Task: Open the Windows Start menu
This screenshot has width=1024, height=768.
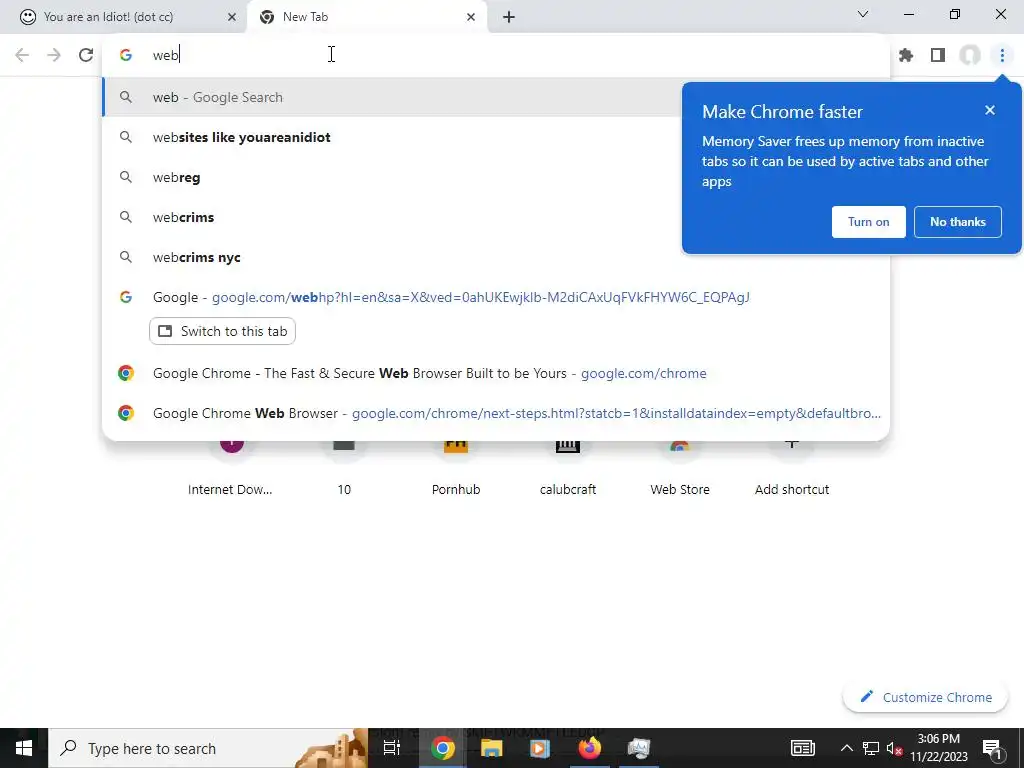Action: pyautogui.click(x=24, y=748)
